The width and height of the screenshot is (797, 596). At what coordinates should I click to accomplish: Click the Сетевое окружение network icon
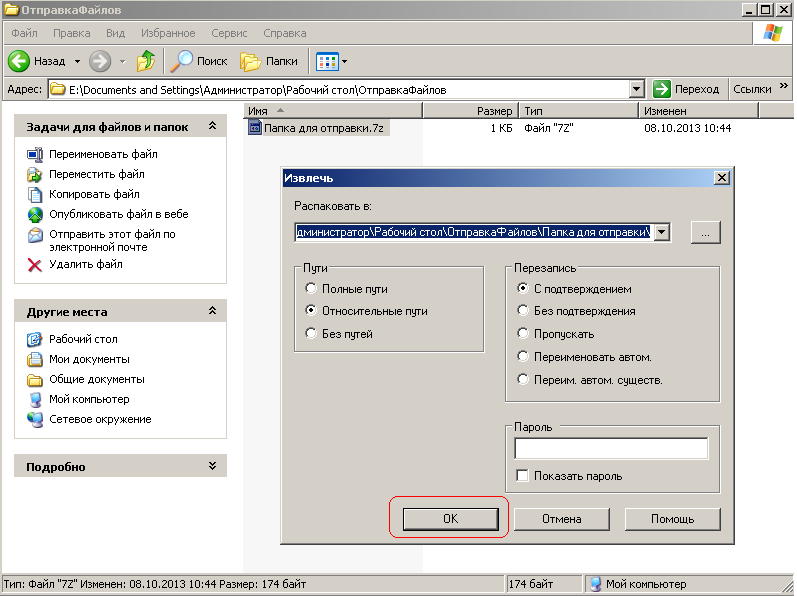click(x=35, y=420)
